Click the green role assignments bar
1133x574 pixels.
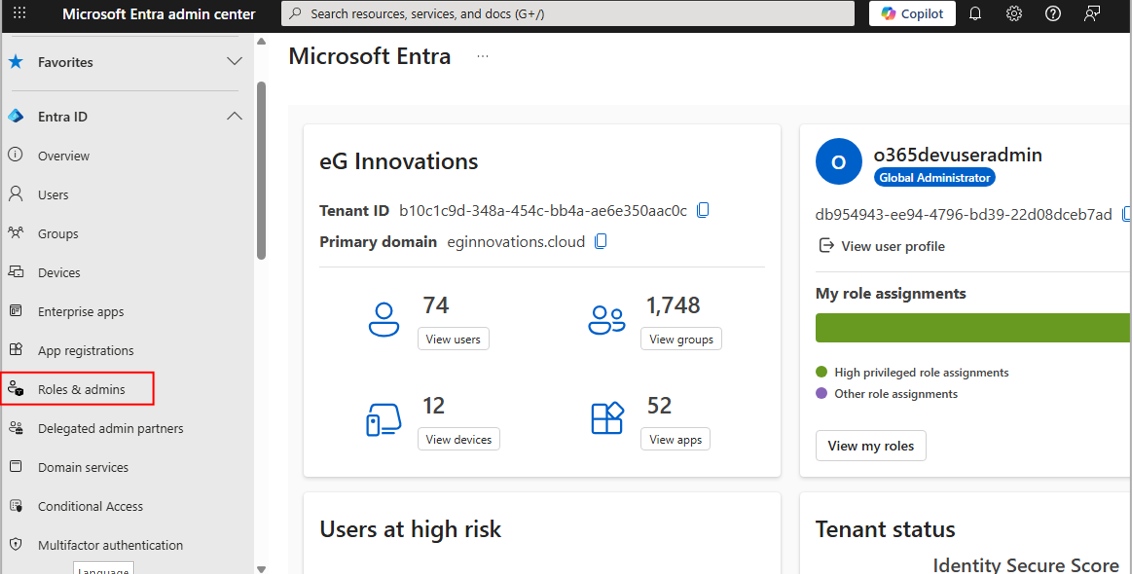972,328
